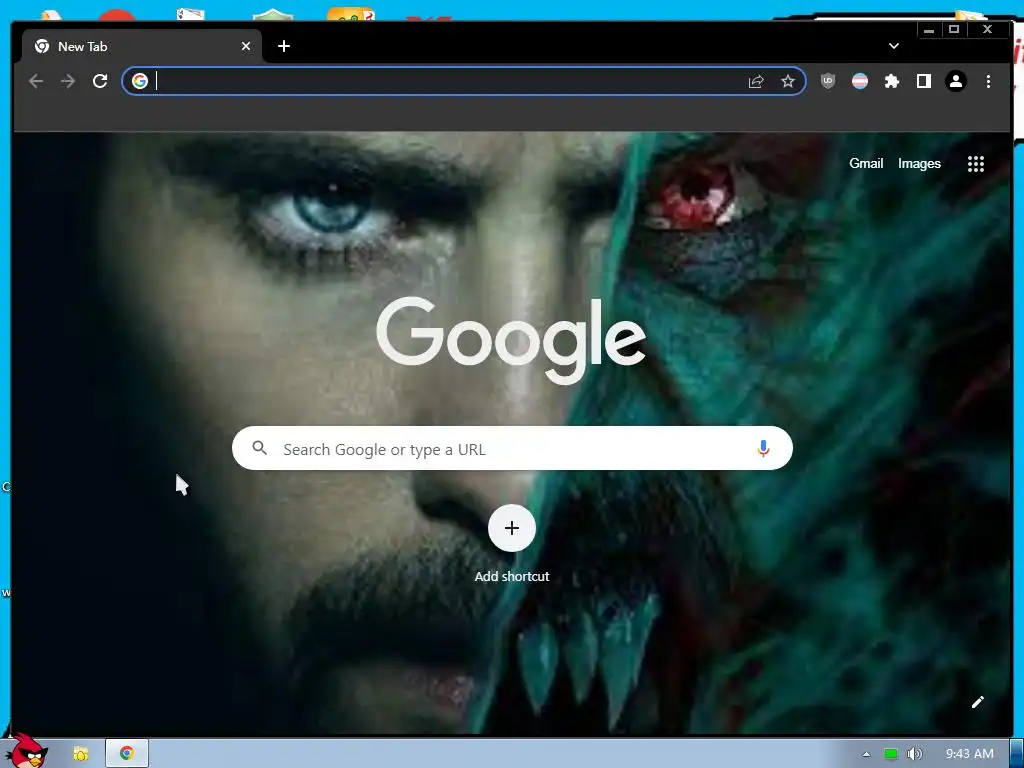
Task: Expand the tab search chevron
Action: coord(893,46)
